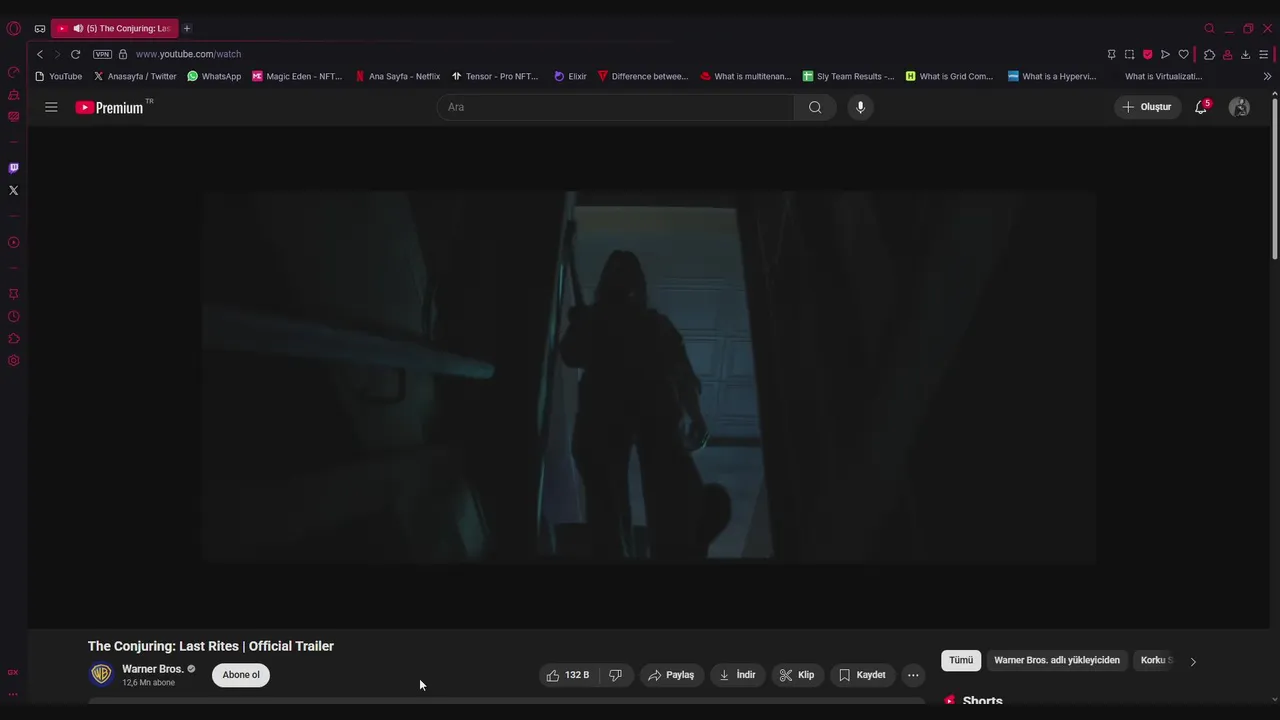Open the Twitch sidebar panel
The width and height of the screenshot is (1280, 720).
pos(13,168)
